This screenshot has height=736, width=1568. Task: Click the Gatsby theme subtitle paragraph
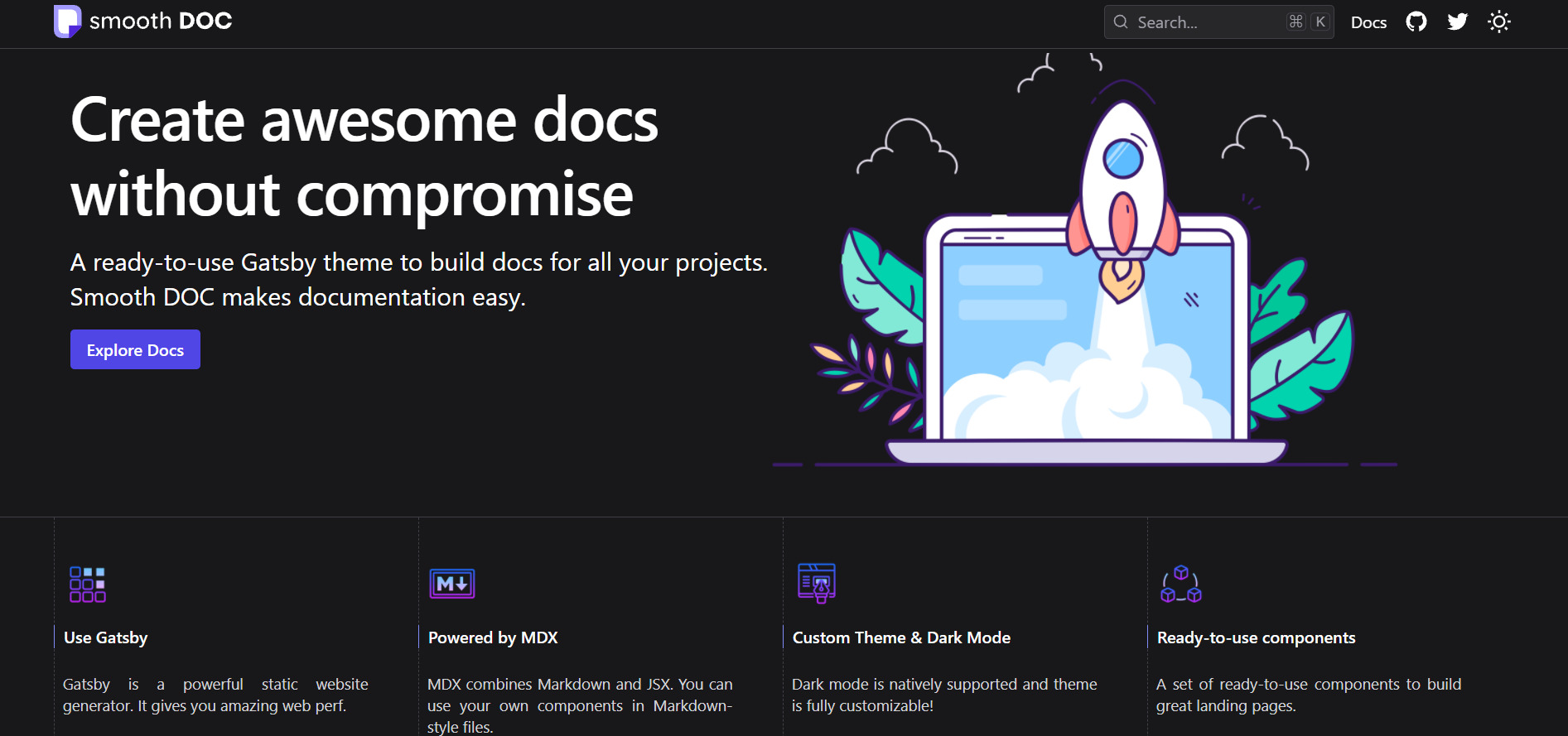point(419,279)
